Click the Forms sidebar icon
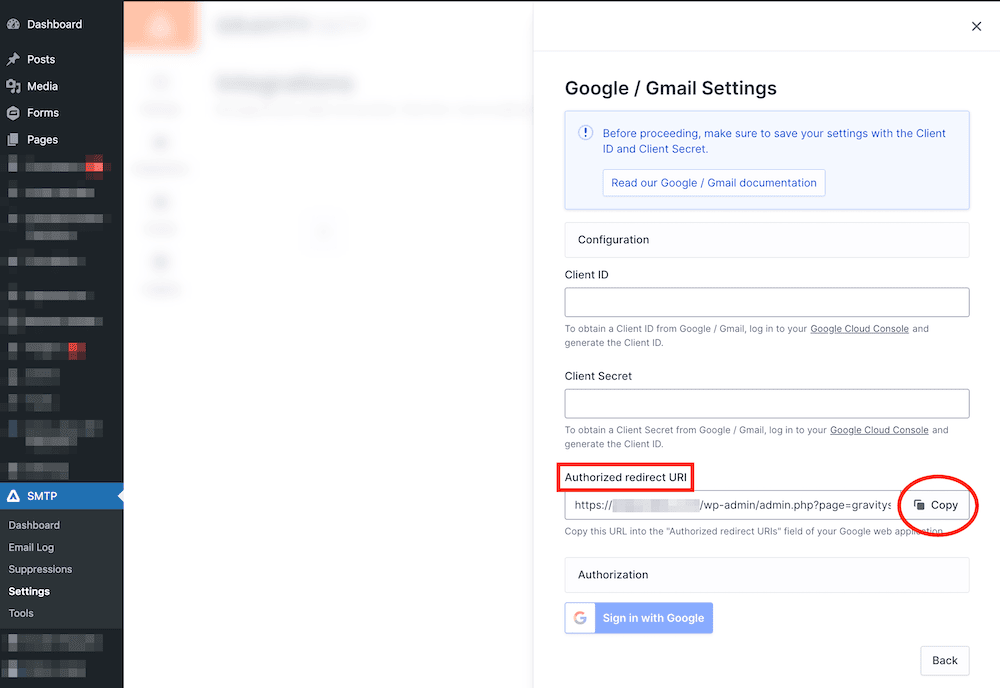Viewport: 1000px width, 688px height. [x=13, y=113]
